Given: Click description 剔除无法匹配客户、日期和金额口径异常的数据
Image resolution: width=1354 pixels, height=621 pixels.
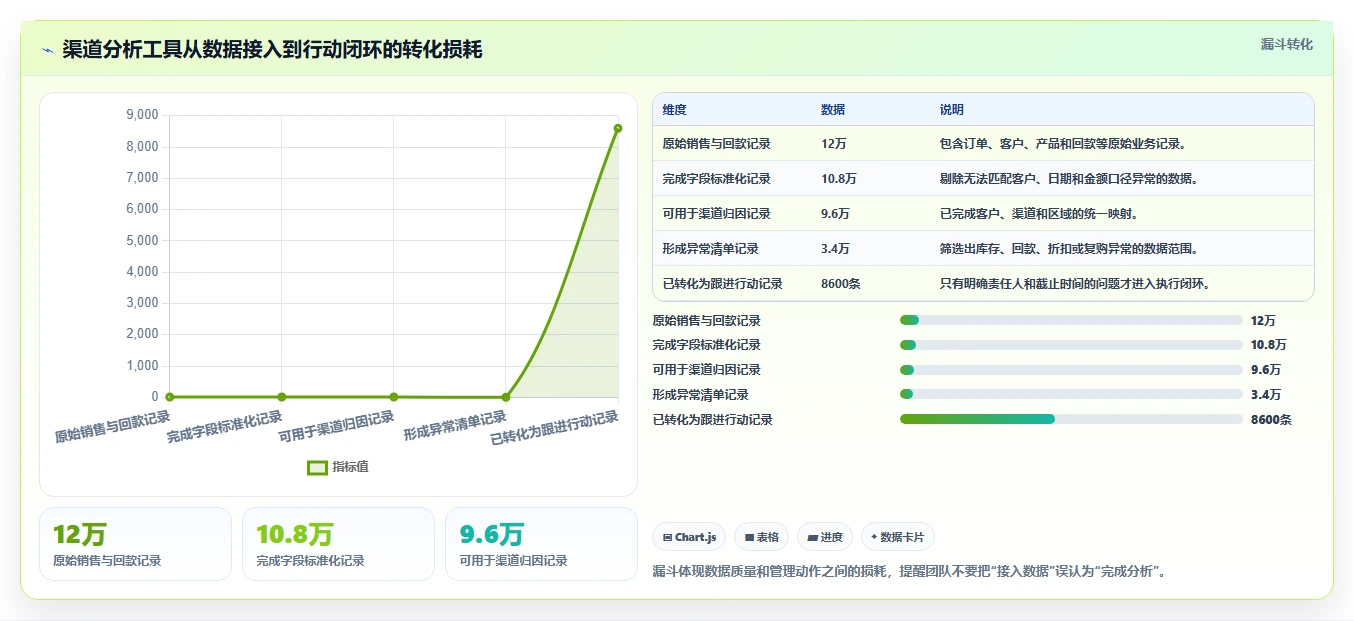Looking at the screenshot, I should tap(1068, 179).
